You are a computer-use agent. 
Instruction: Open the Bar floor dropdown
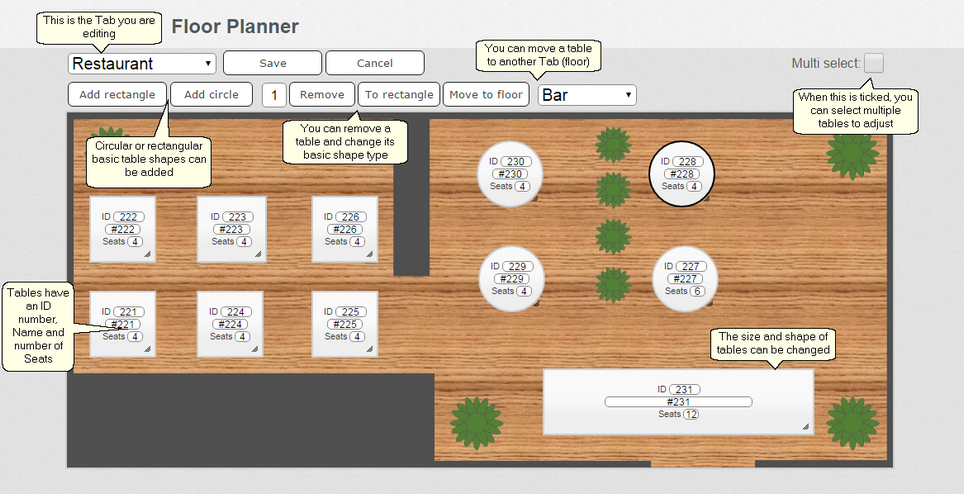(587, 95)
